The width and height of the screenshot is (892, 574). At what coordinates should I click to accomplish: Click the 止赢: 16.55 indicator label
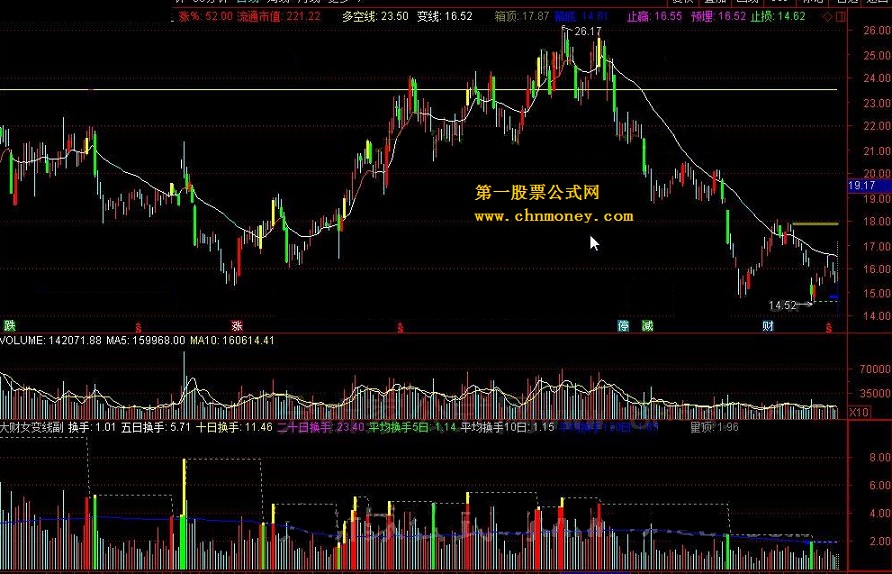click(x=654, y=16)
